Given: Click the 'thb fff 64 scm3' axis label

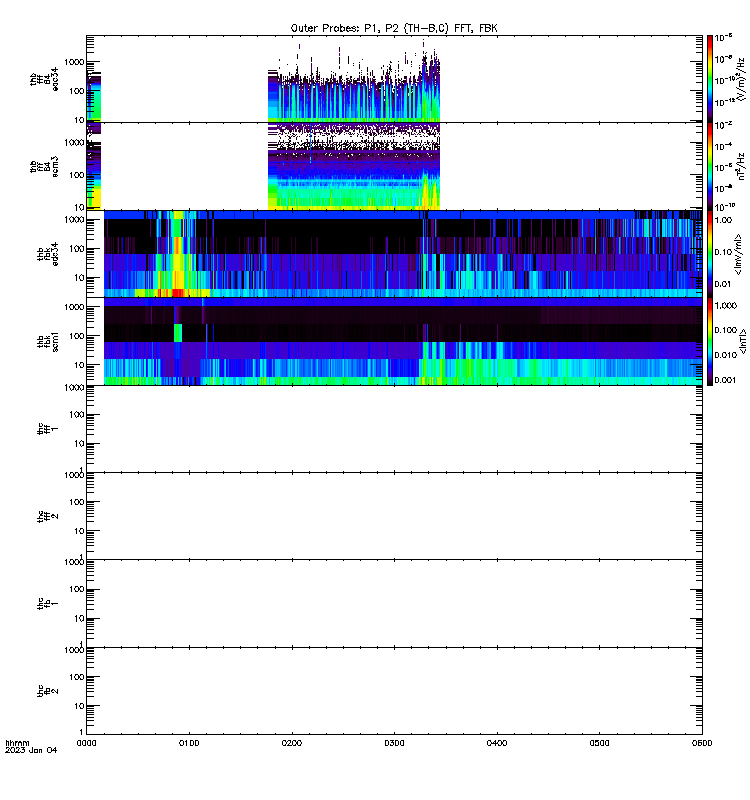Looking at the screenshot, I should coord(44,167).
